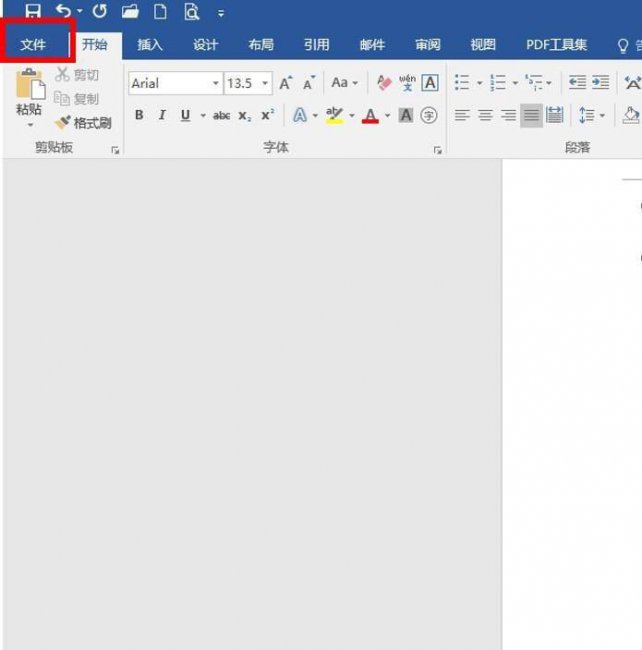The image size is (642, 650).
Task: Click the Numbering list icon
Action: tap(498, 82)
